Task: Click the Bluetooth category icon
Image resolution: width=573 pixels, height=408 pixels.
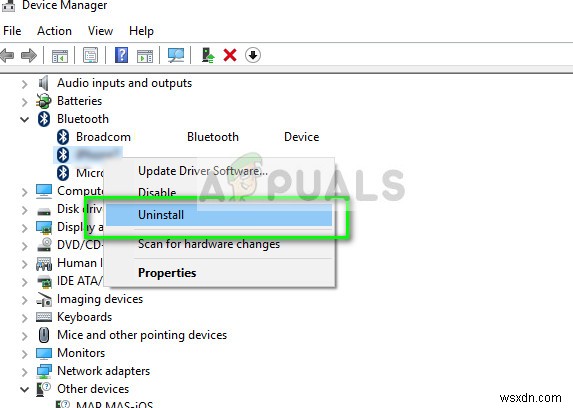Action: click(44, 119)
